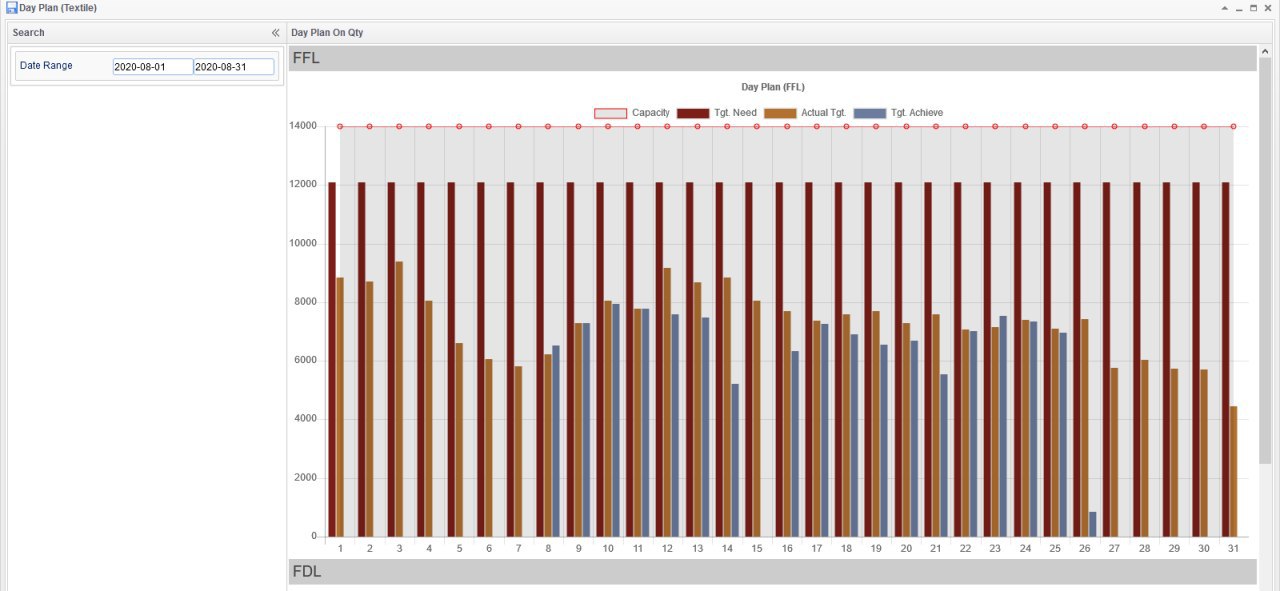This screenshot has height=591, width=1280.
Task: Toggle Tgt. Need legend swatch
Action: 693,113
